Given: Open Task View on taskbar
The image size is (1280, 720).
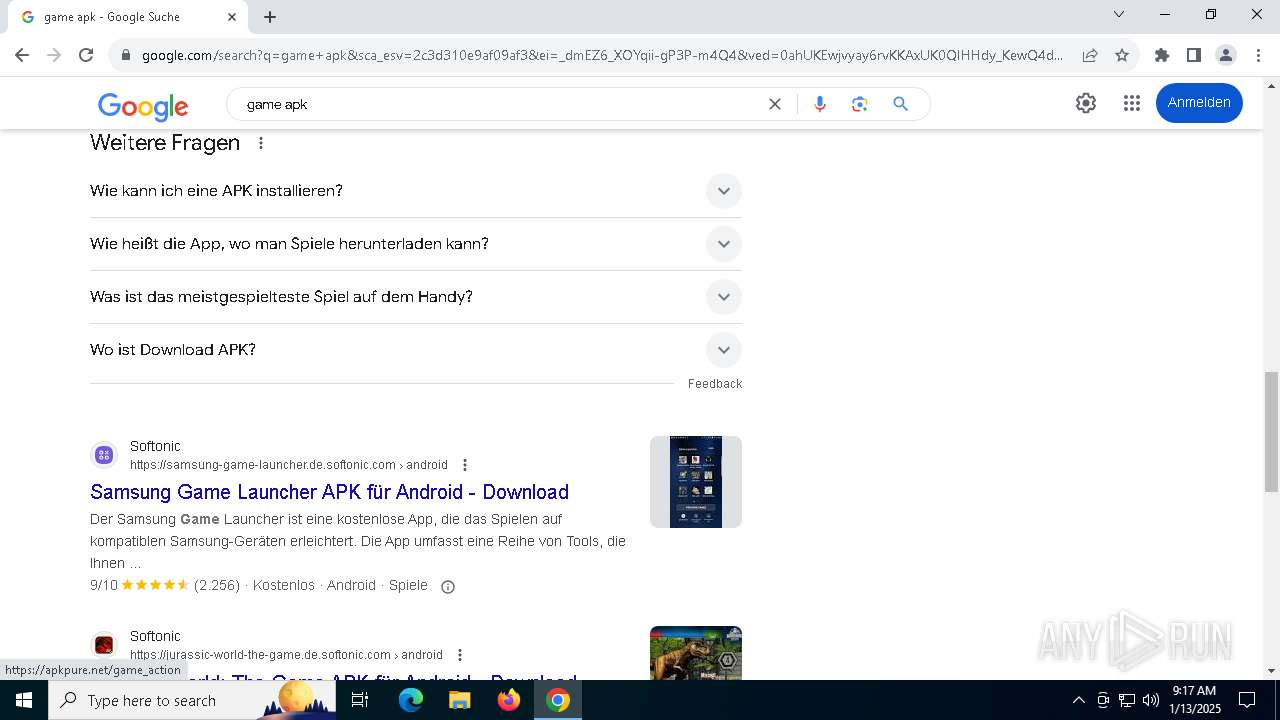Looking at the screenshot, I should point(360,700).
